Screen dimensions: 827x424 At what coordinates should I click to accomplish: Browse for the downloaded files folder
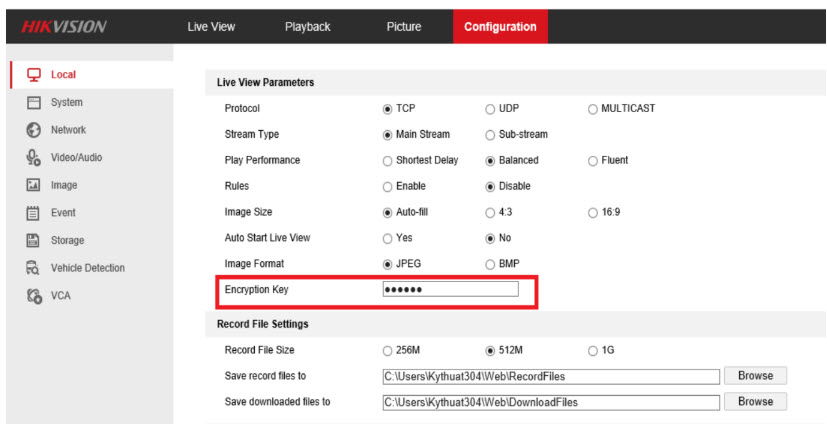[755, 402]
